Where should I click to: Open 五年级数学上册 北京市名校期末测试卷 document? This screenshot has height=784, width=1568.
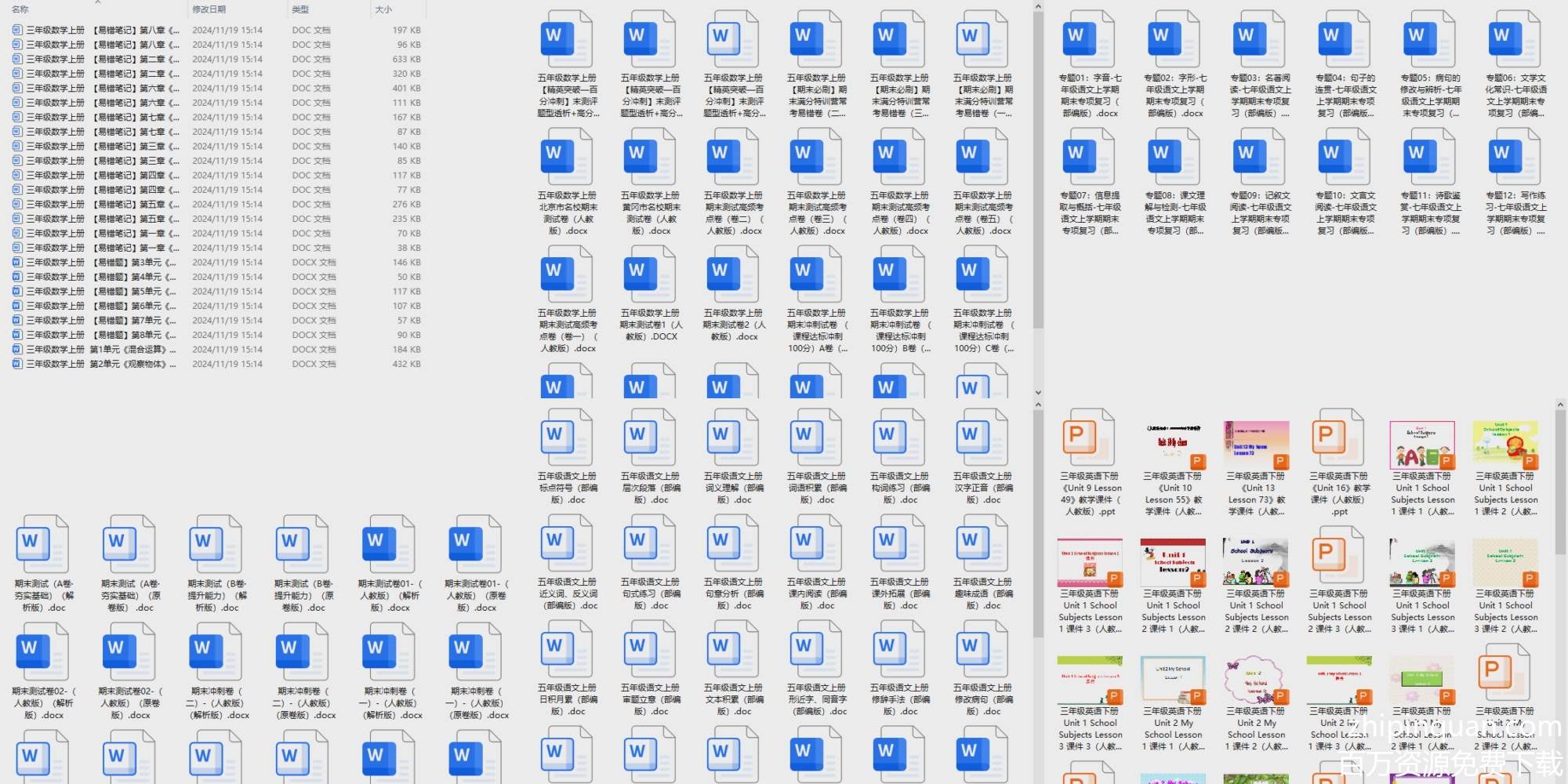567,158
